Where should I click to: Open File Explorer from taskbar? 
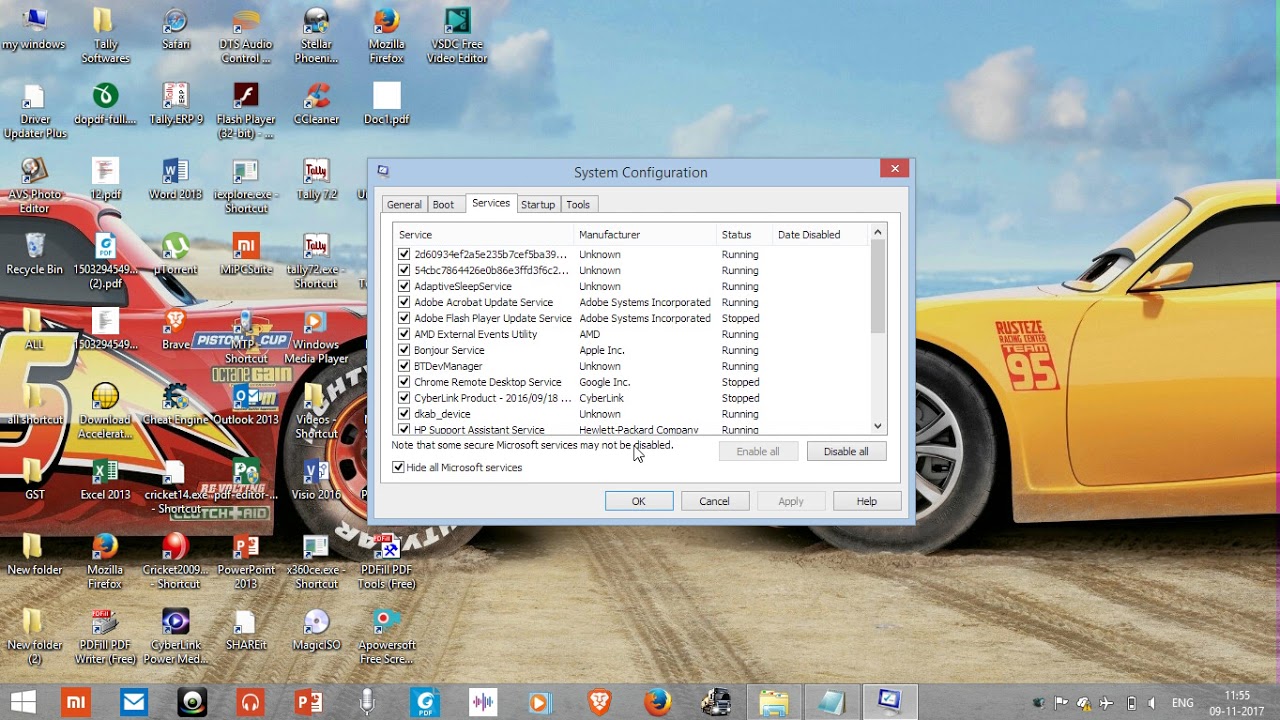pos(773,702)
